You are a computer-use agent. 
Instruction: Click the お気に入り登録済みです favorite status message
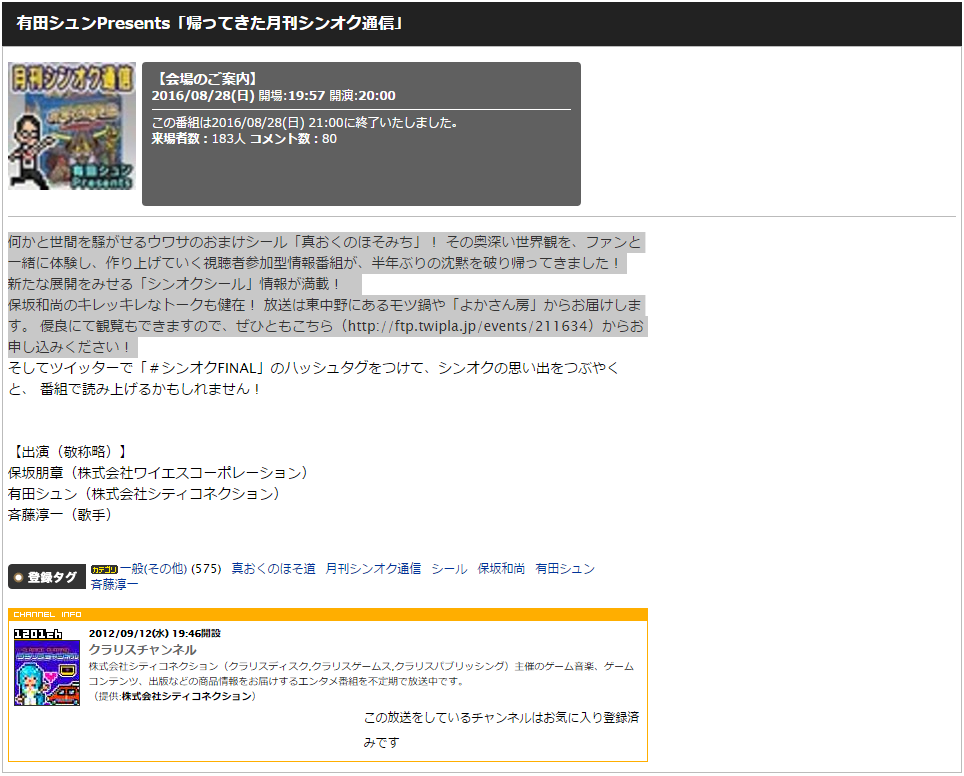501,730
